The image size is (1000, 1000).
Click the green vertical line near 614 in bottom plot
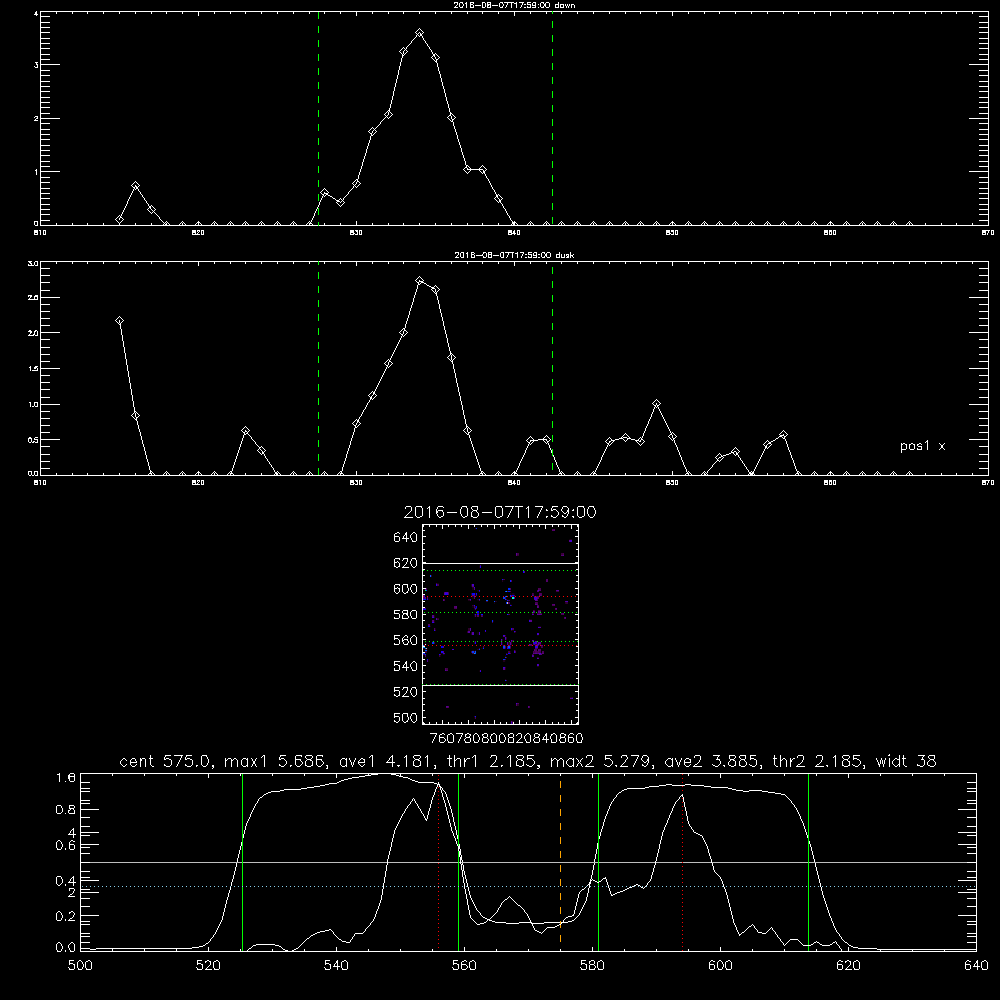tap(808, 861)
